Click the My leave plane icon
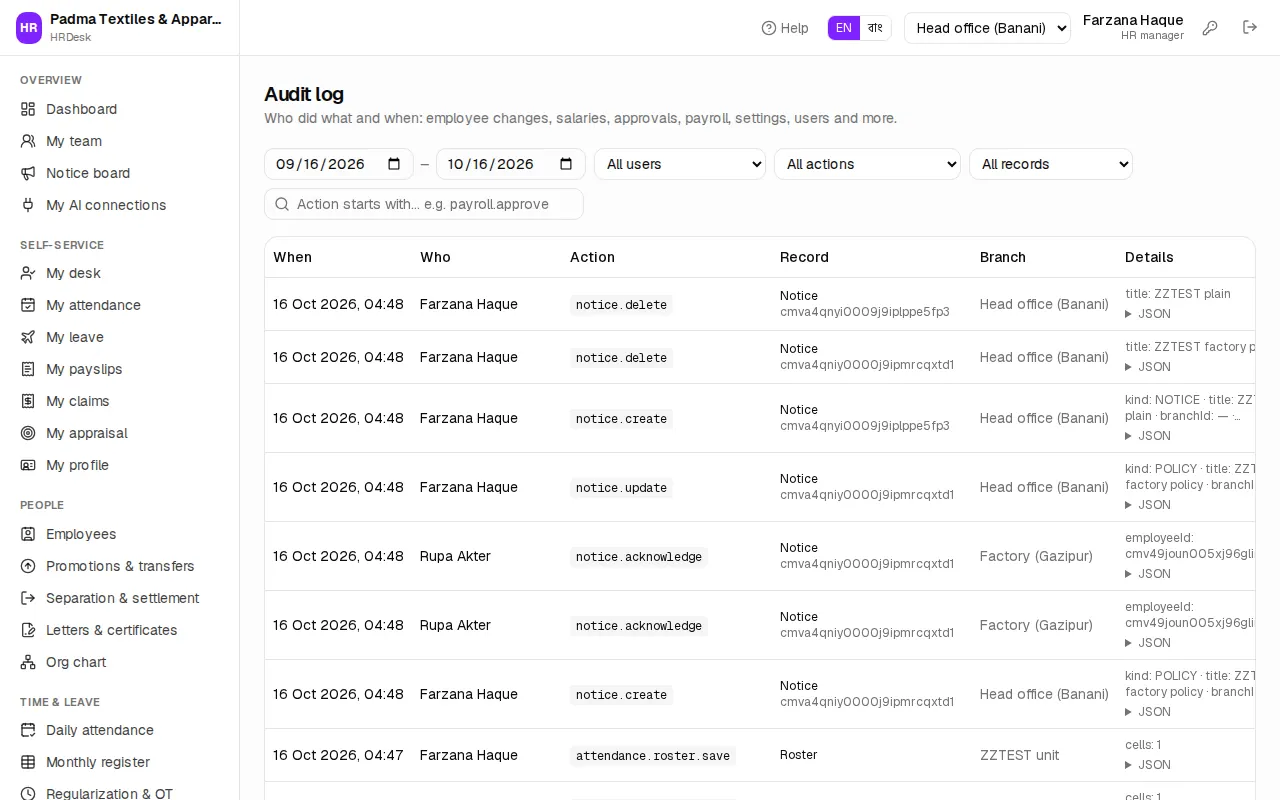The image size is (1280, 800). [28, 337]
